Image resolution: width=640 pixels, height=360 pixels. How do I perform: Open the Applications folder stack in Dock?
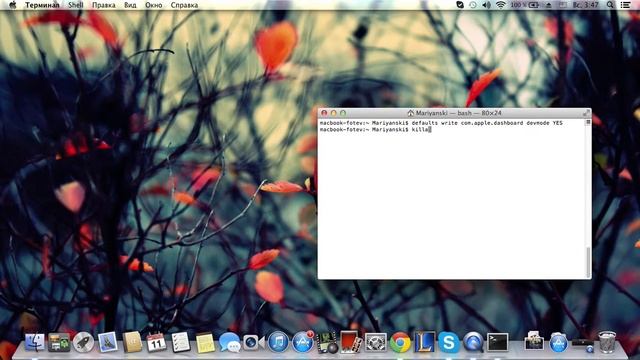(558, 342)
